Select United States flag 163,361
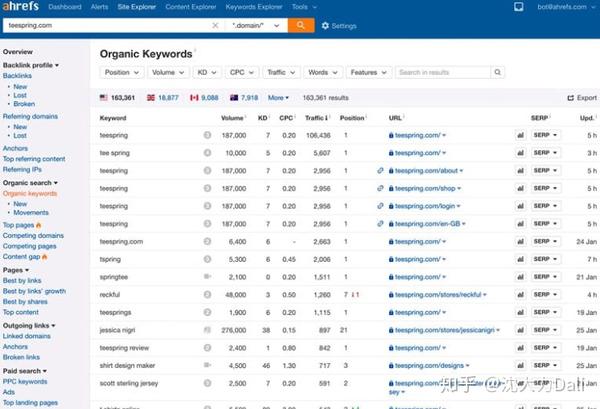600x409 pixels. point(117,98)
